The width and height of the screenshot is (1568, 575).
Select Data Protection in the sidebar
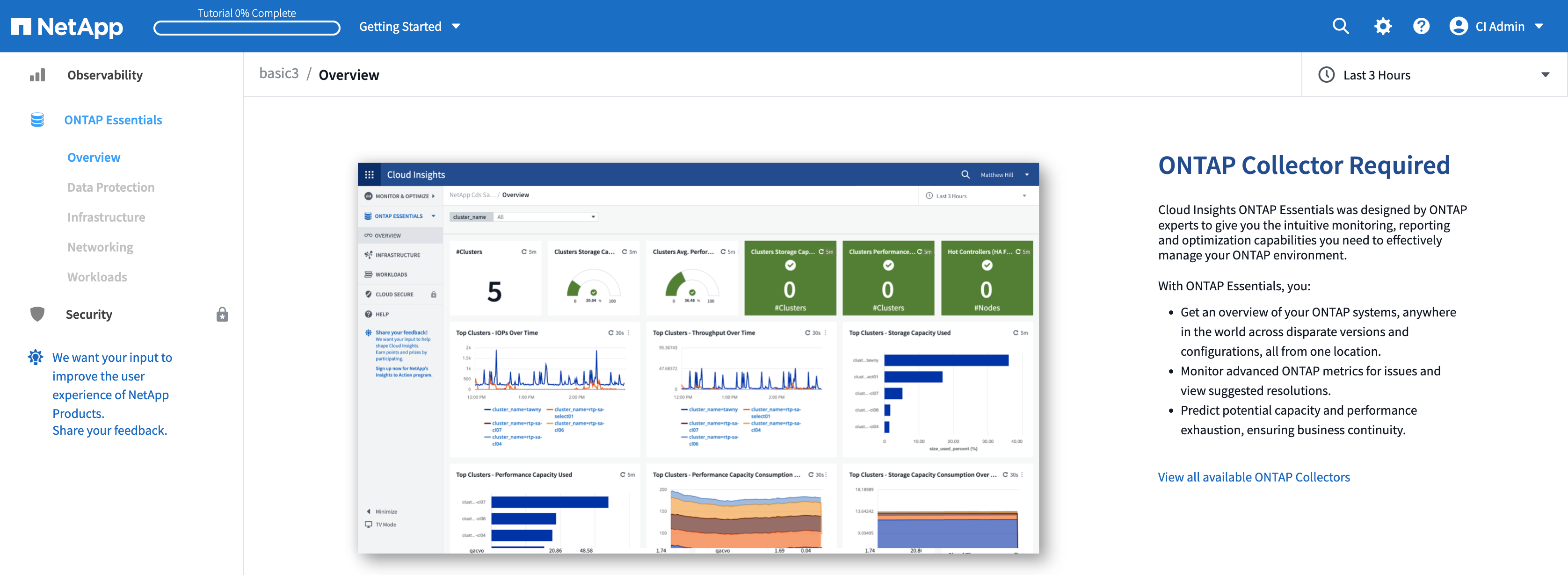111,187
